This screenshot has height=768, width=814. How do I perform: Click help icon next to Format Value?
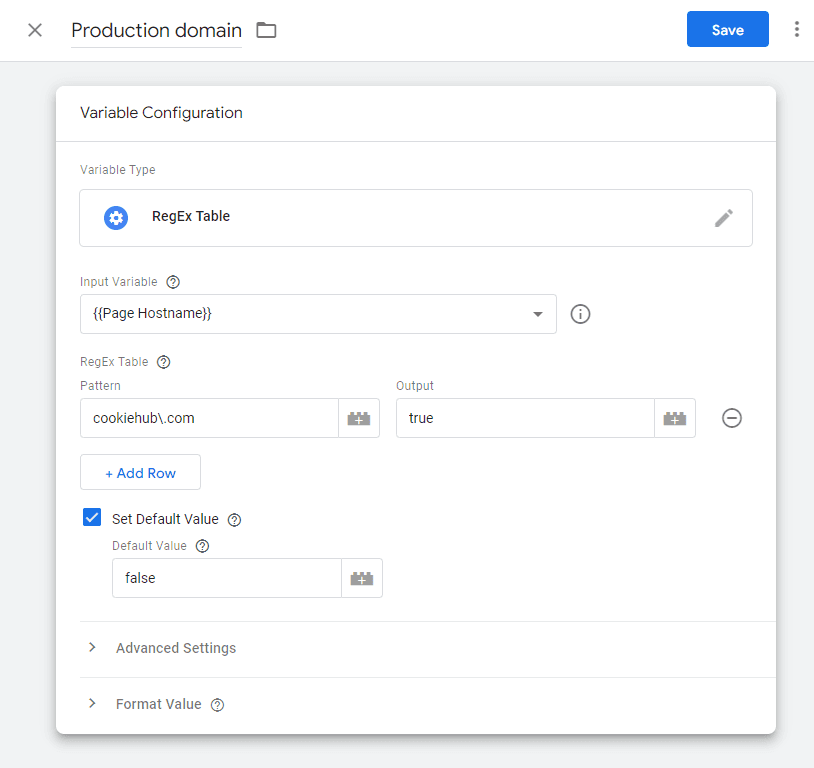coord(218,705)
